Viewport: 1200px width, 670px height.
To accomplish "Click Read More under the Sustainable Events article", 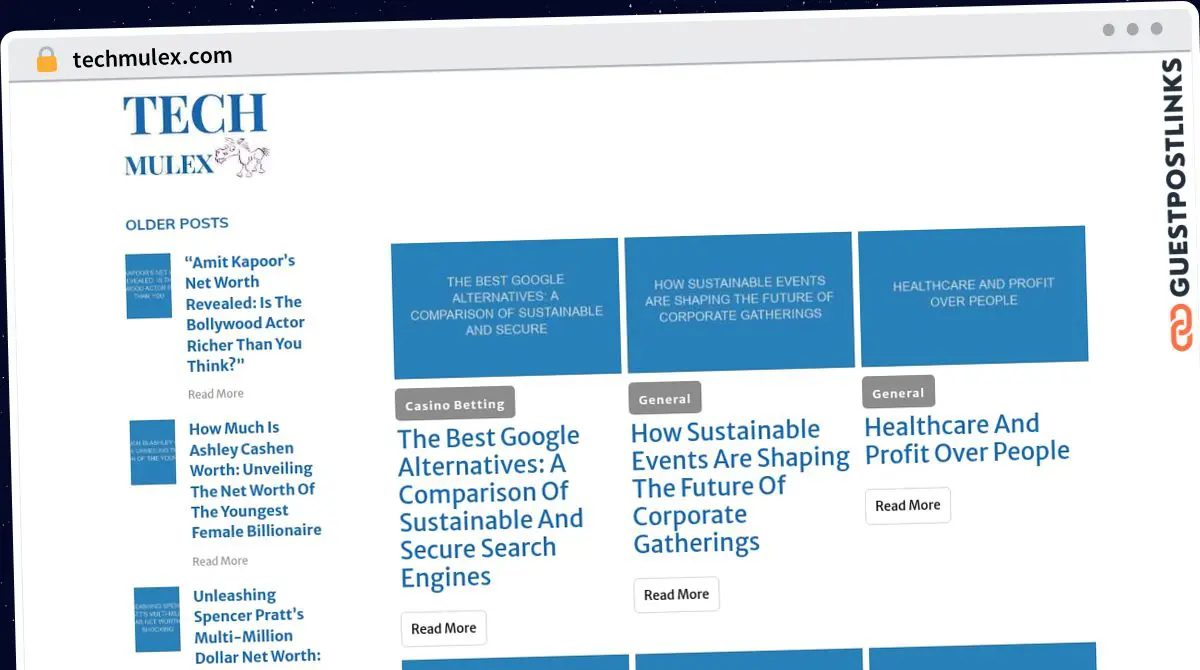I will click(676, 594).
